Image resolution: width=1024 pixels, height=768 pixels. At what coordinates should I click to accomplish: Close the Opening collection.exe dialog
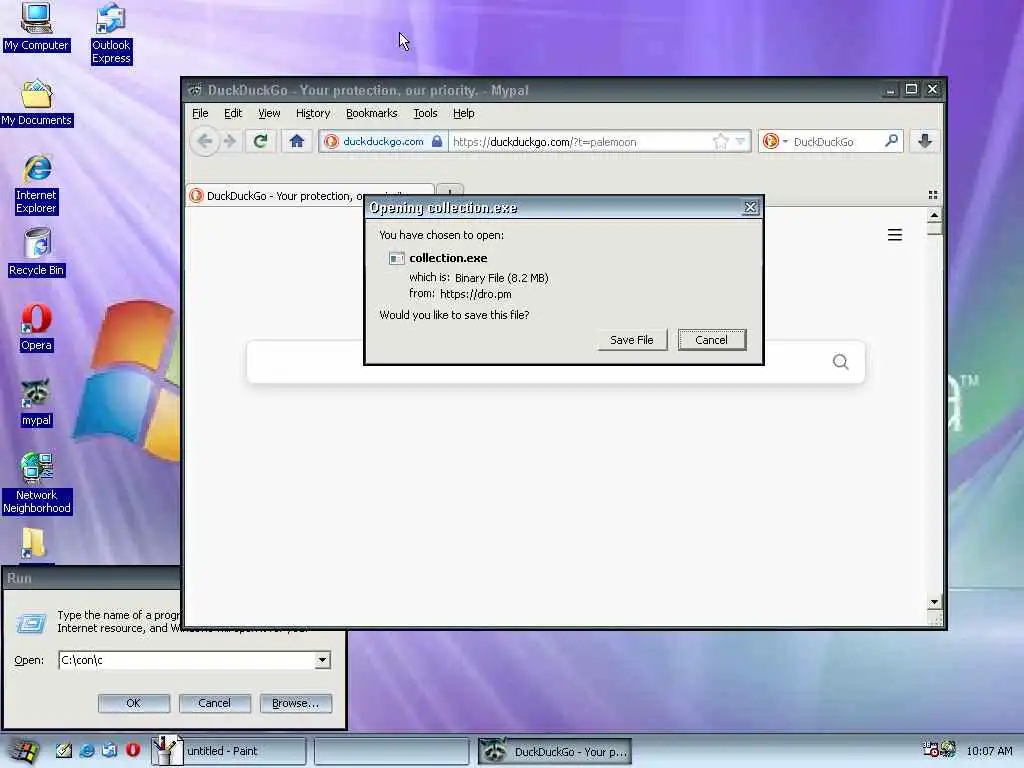click(750, 207)
